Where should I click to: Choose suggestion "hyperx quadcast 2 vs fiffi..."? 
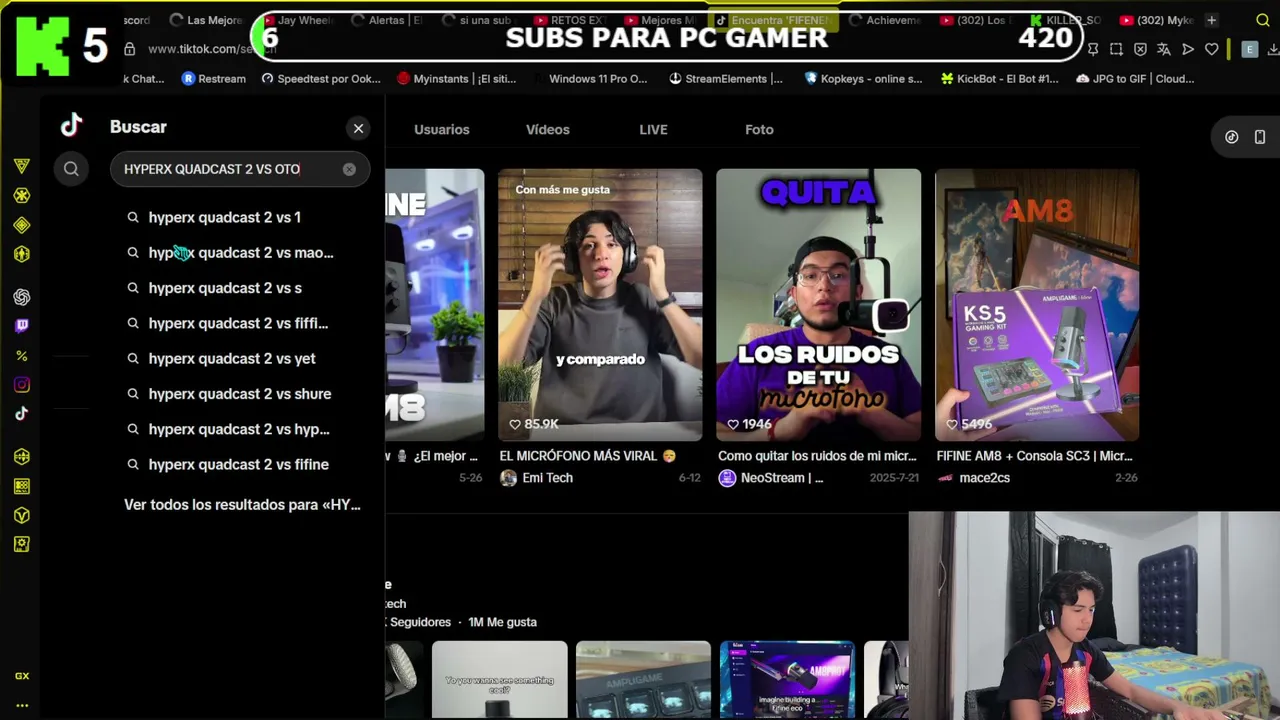click(240, 323)
